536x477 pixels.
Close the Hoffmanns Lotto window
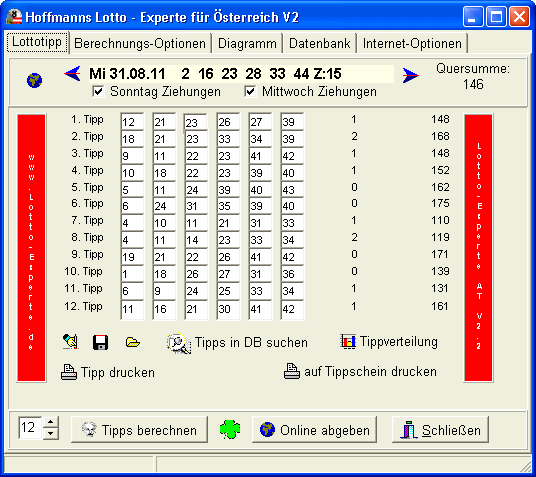point(519,16)
